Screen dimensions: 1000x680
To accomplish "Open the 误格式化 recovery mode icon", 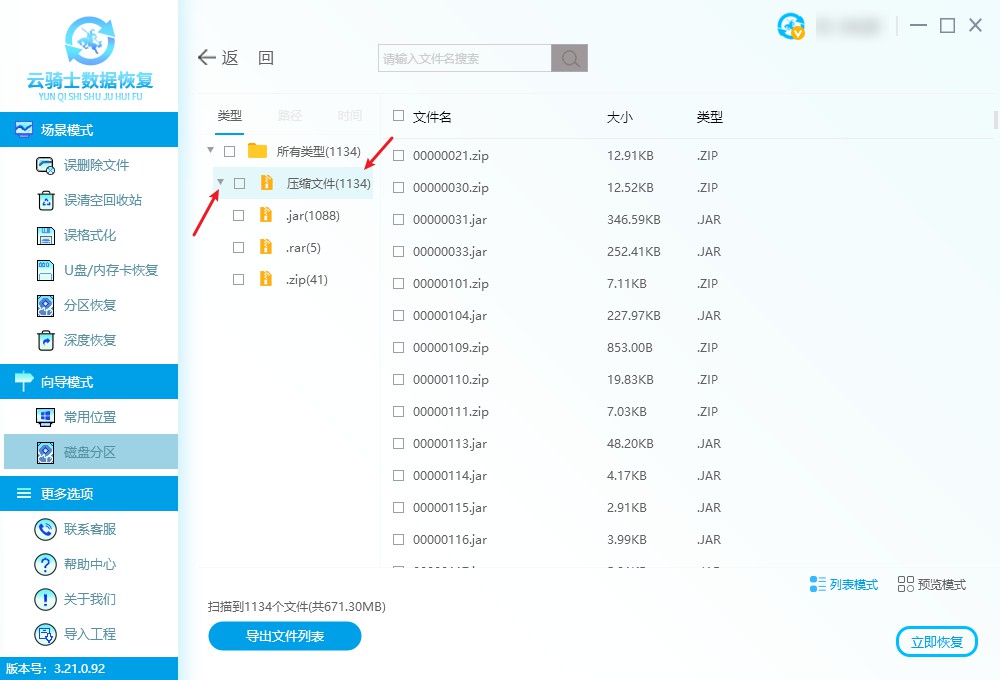I will click(x=46, y=235).
